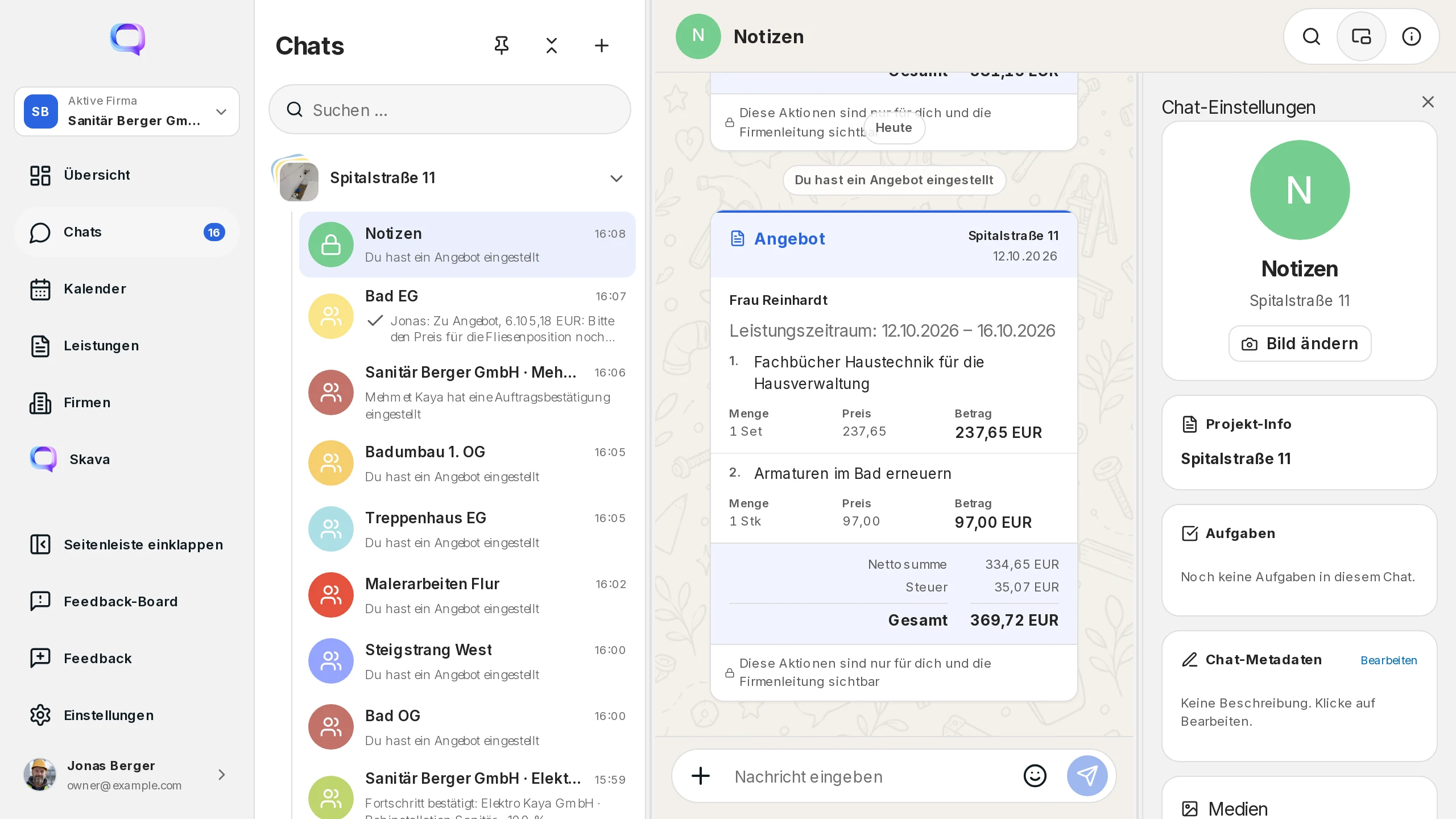Image resolution: width=1456 pixels, height=819 pixels.
Task: Create a new chat with plus icon
Action: click(x=601, y=45)
